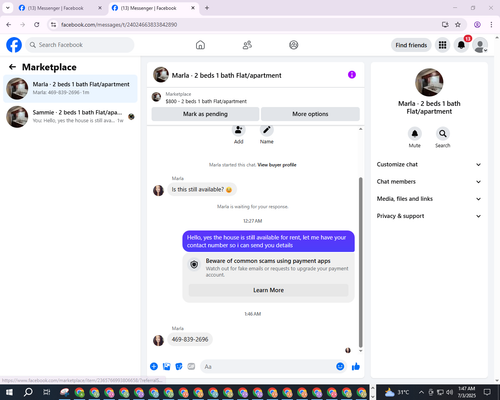
Task: Expand the Customize chat section
Action: pyautogui.click(x=429, y=164)
